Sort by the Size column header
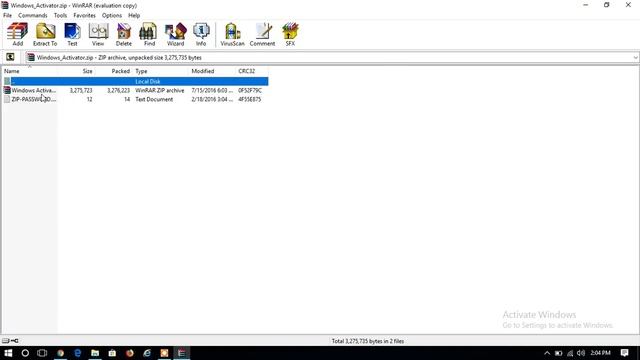Image resolution: width=640 pixels, height=360 pixels. coord(76,71)
